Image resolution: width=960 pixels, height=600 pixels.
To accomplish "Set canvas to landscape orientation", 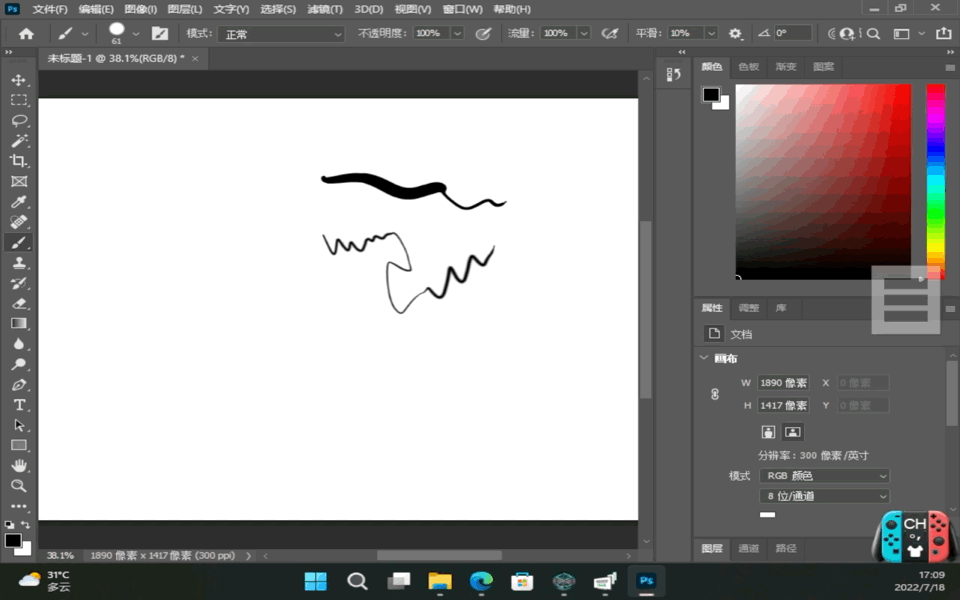I will click(793, 432).
